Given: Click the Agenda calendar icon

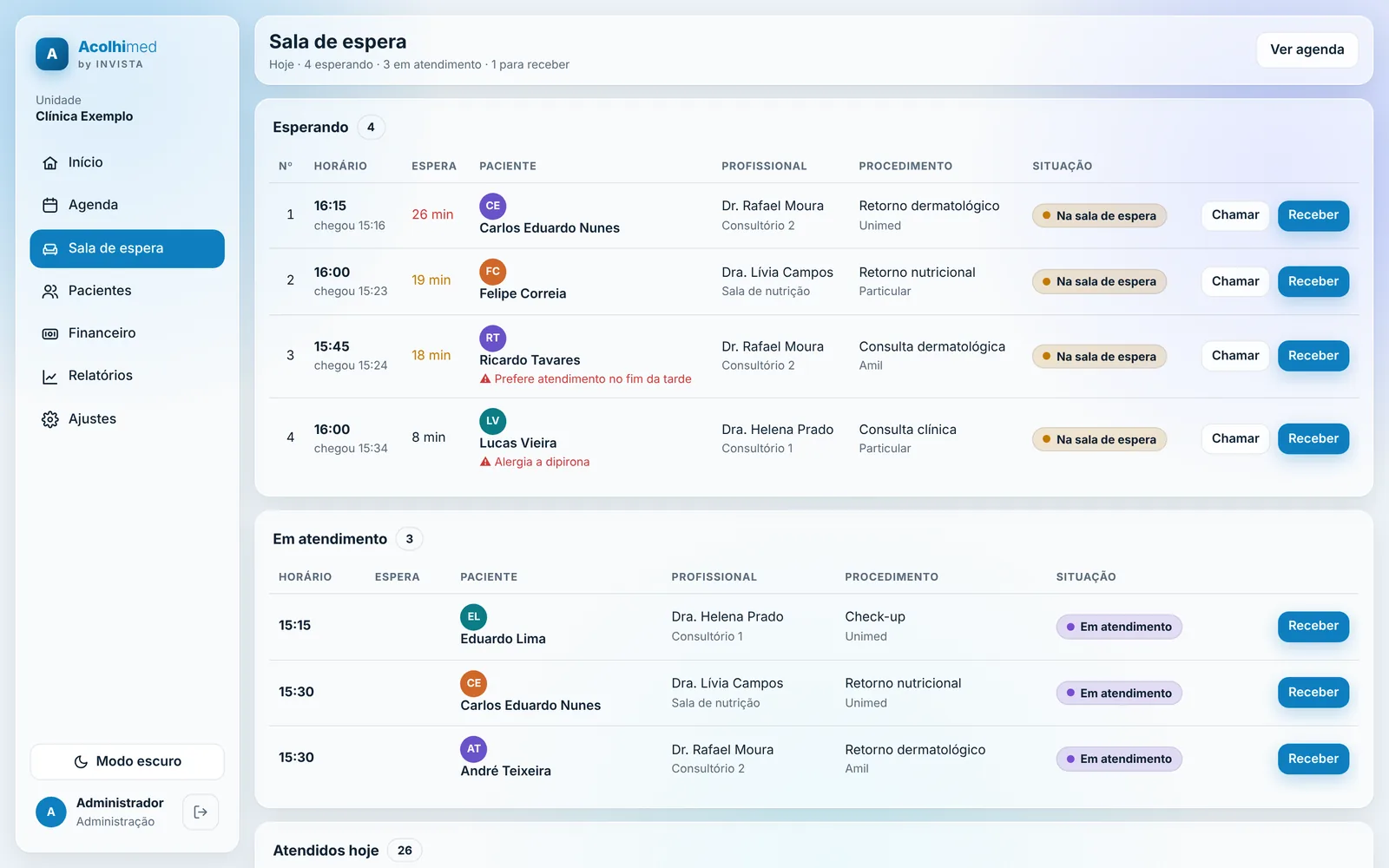Looking at the screenshot, I should point(50,205).
